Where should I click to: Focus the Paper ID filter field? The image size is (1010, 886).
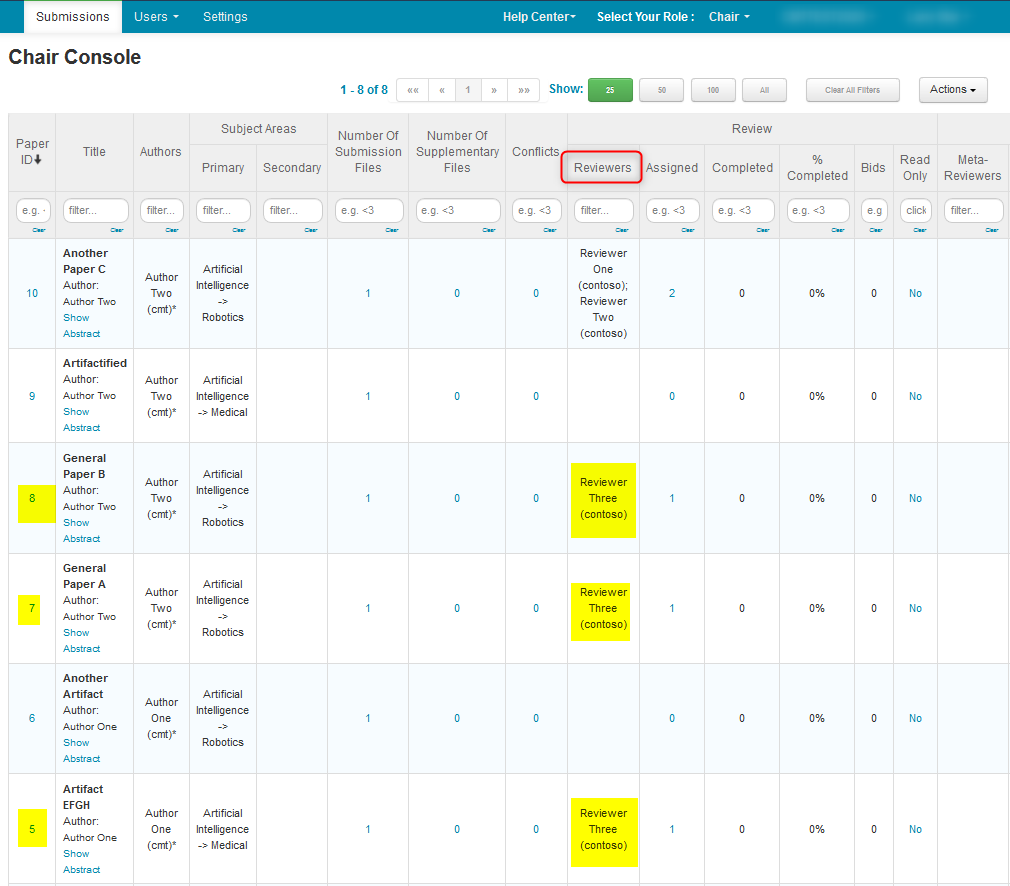pyautogui.click(x=33, y=211)
